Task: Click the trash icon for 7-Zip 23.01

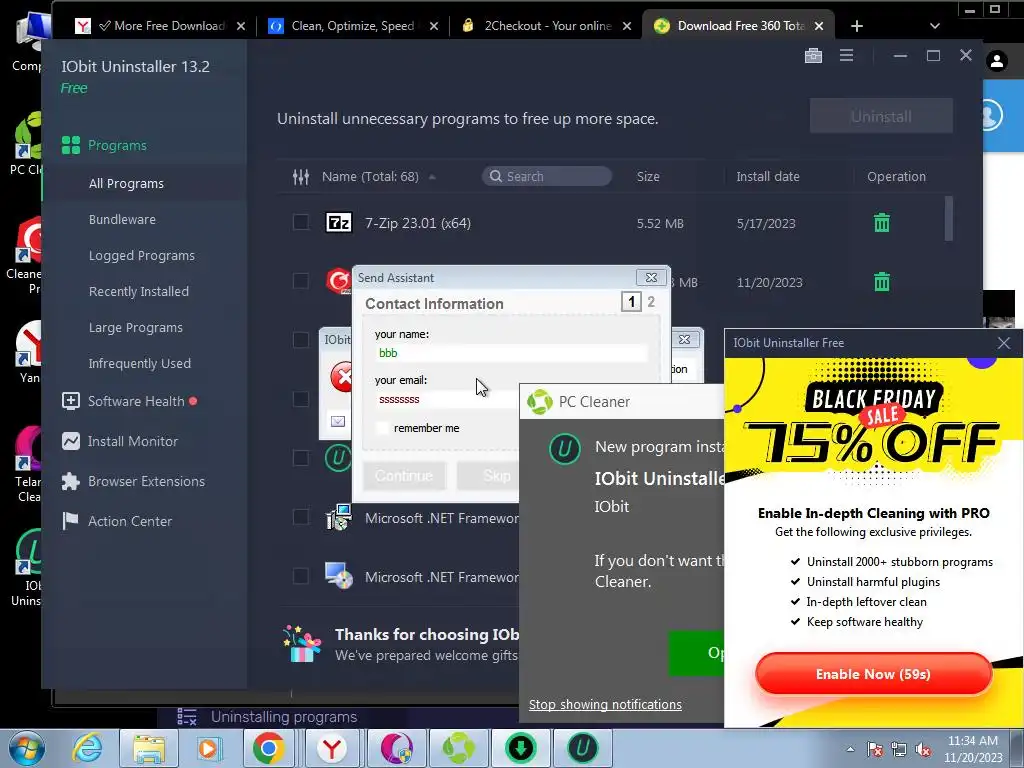Action: 882,223
